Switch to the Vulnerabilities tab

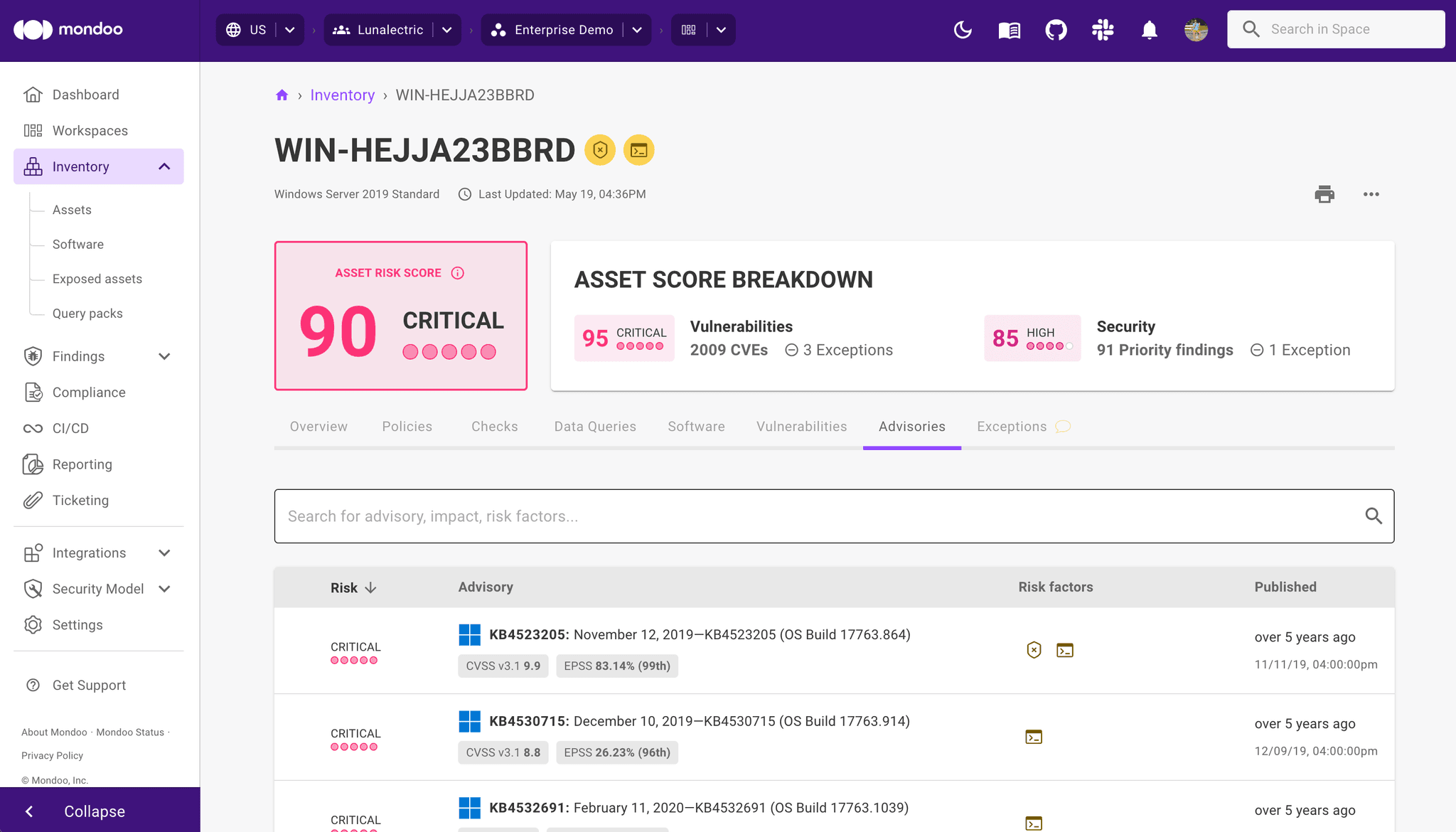click(x=801, y=426)
